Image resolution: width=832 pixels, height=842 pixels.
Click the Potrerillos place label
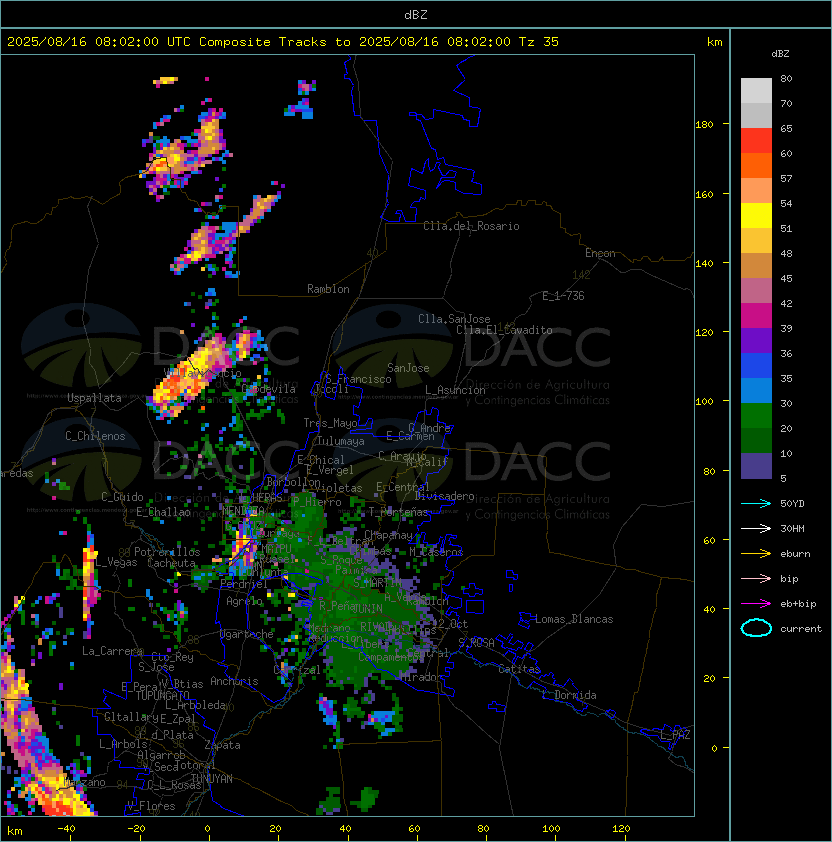167,552
